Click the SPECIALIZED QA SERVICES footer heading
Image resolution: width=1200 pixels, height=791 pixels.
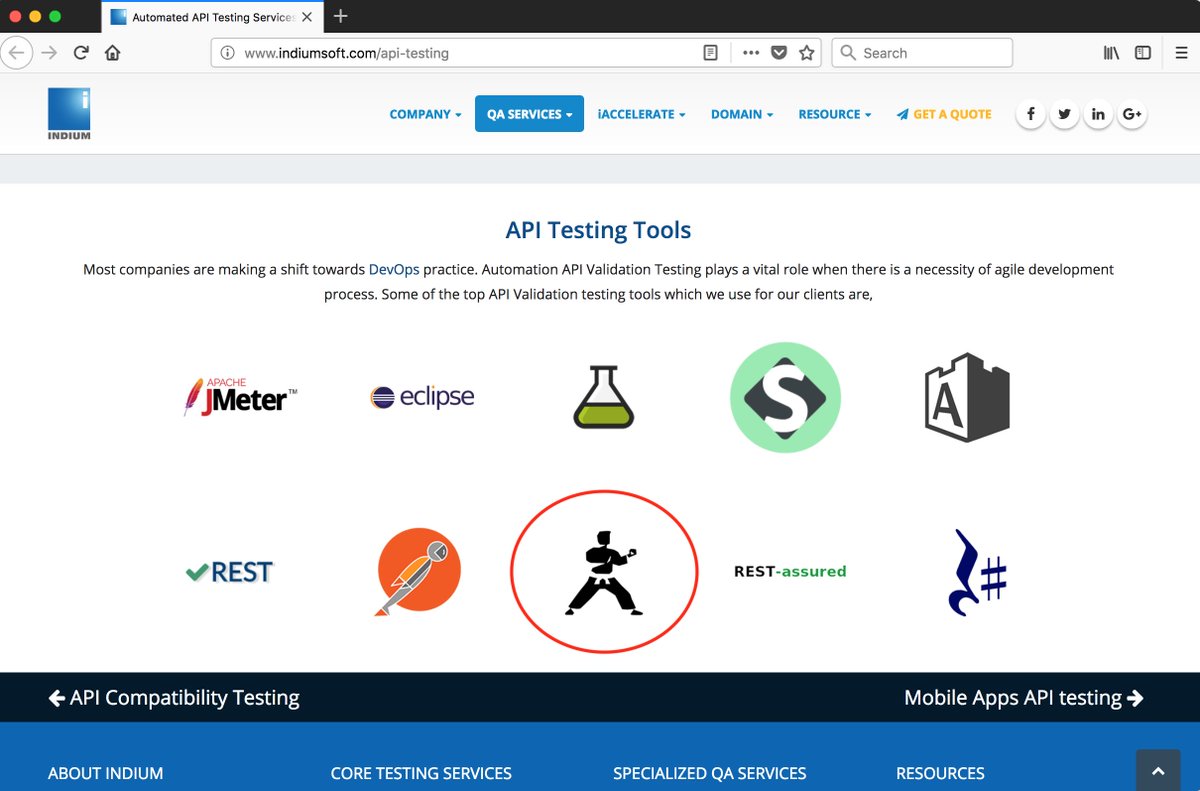[x=709, y=773]
